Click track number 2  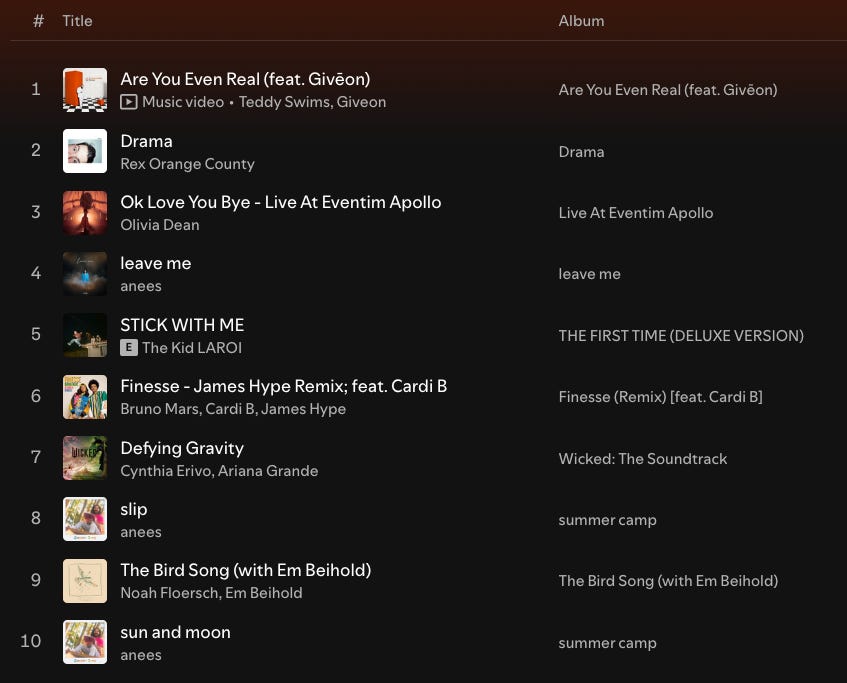pyautogui.click(x=36, y=150)
